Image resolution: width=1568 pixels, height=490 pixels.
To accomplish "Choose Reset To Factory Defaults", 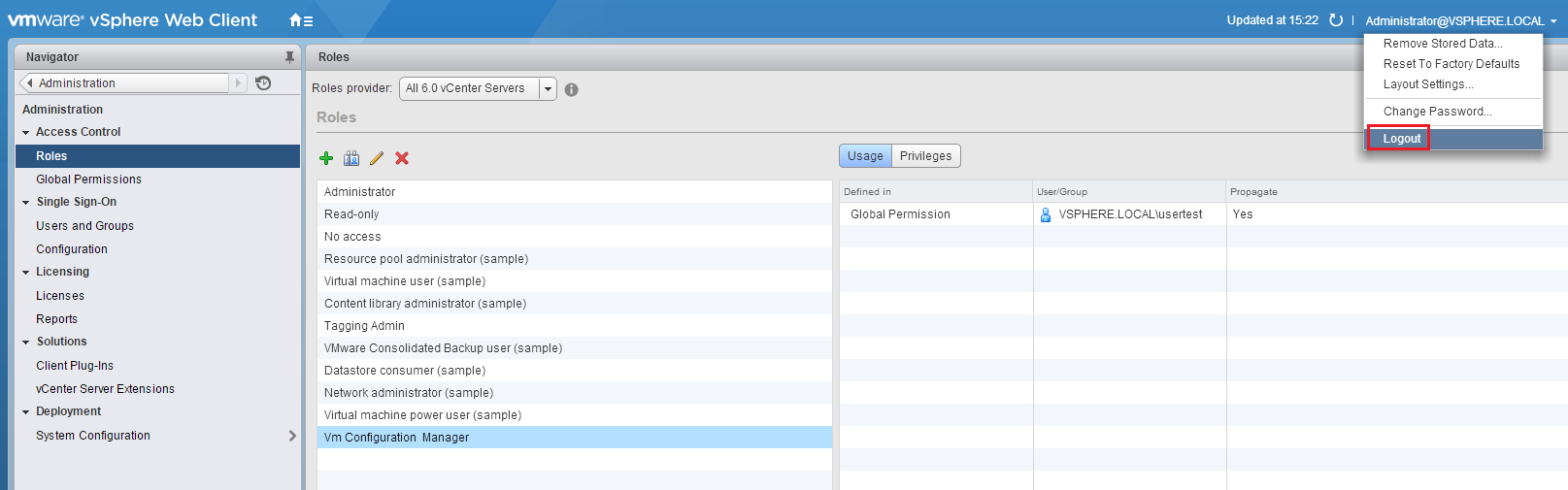I will 1452,64.
